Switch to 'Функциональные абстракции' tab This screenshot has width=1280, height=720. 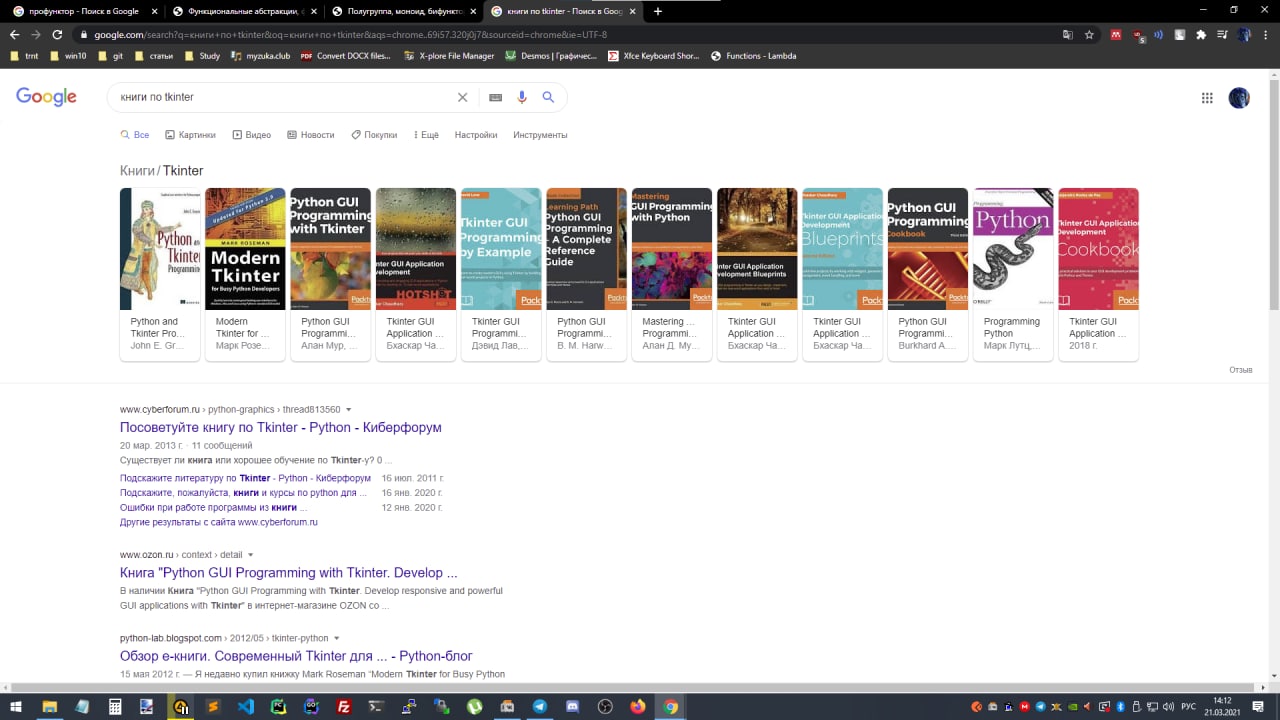coord(243,11)
